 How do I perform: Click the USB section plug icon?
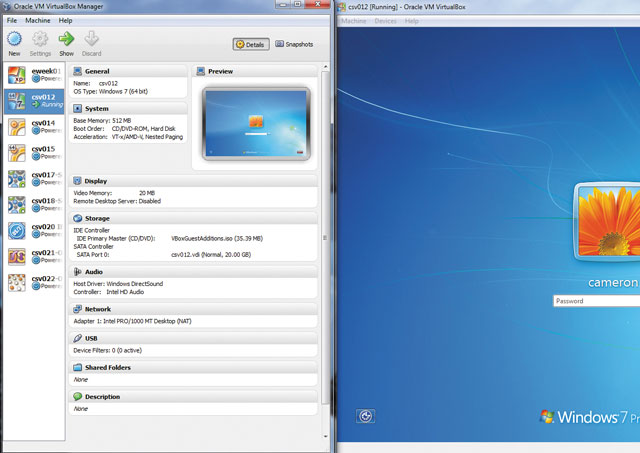pyautogui.click(x=78, y=338)
